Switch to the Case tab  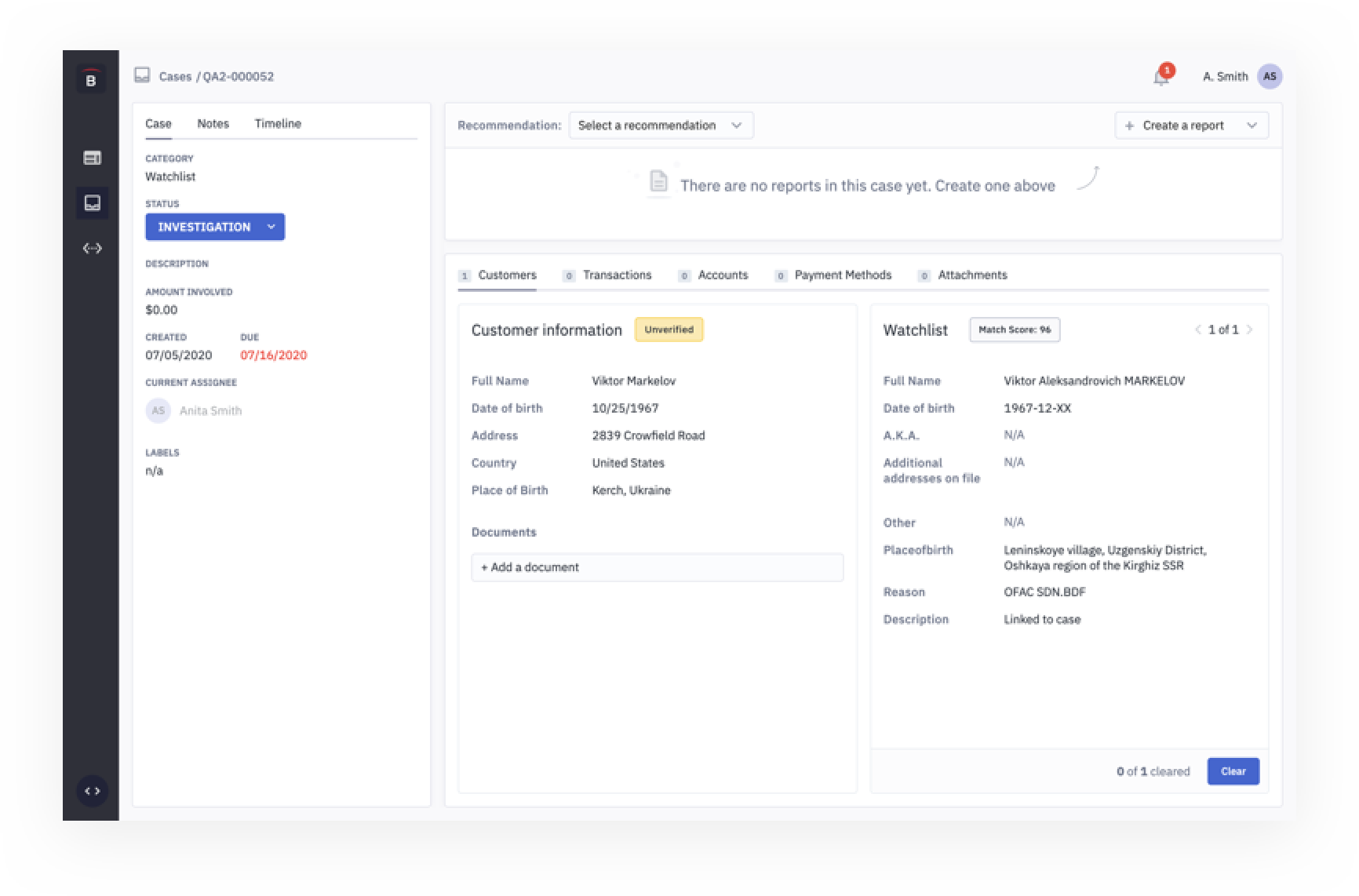tap(158, 124)
